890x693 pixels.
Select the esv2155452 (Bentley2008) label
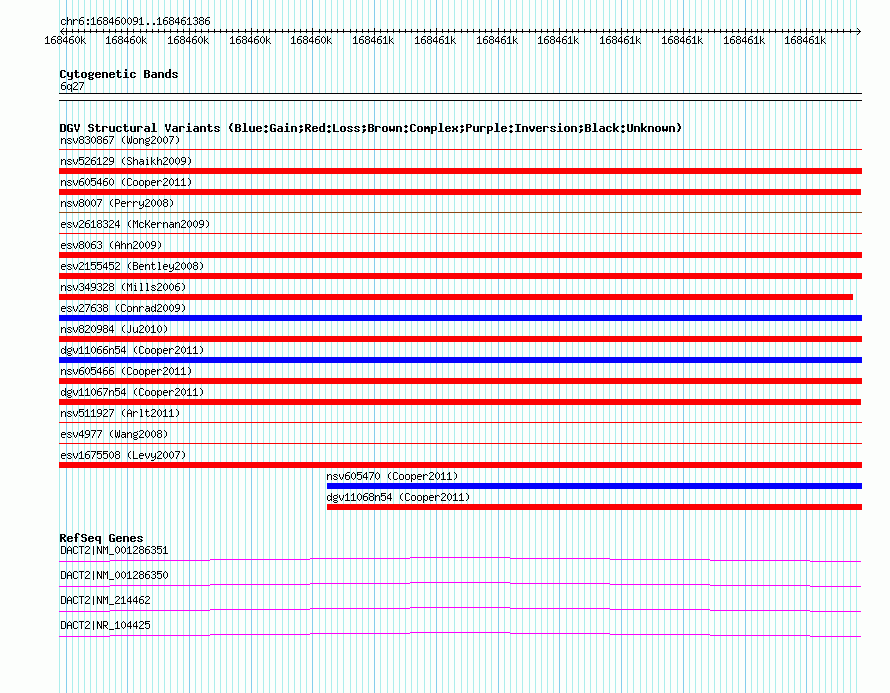tap(132, 266)
